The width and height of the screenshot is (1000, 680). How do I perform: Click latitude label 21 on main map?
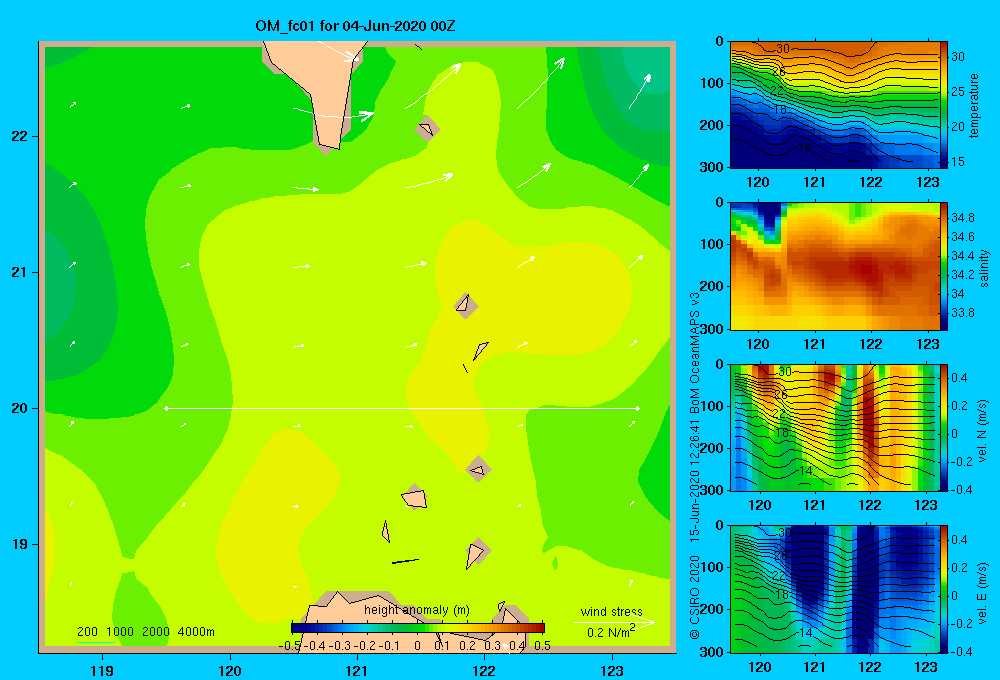point(19,272)
